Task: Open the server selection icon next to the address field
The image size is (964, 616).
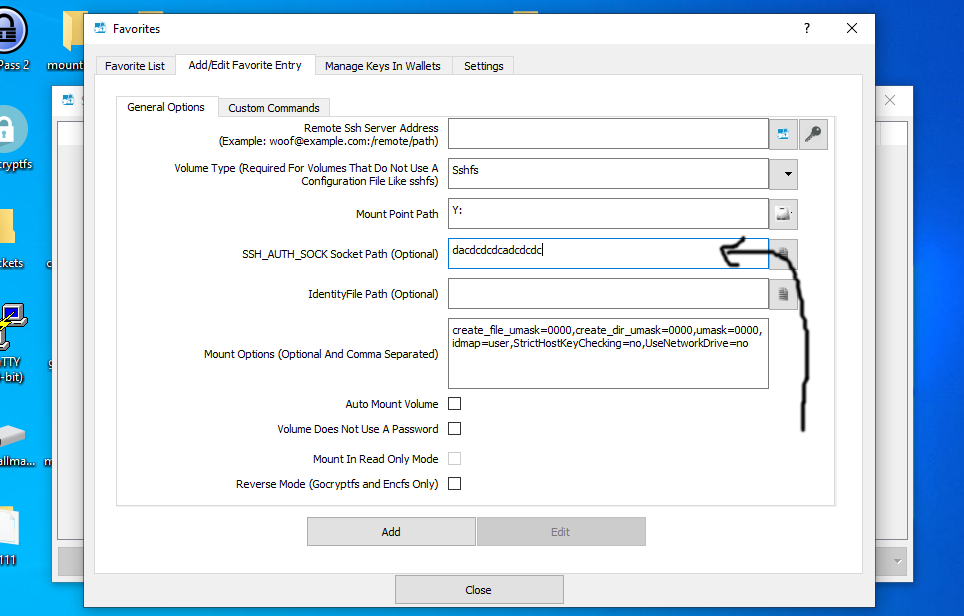Action: [783, 133]
